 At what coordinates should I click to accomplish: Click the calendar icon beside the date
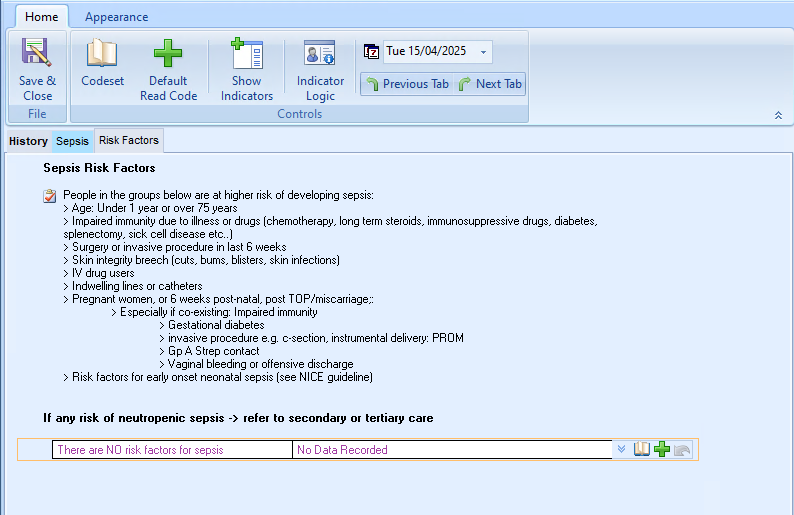[371, 52]
